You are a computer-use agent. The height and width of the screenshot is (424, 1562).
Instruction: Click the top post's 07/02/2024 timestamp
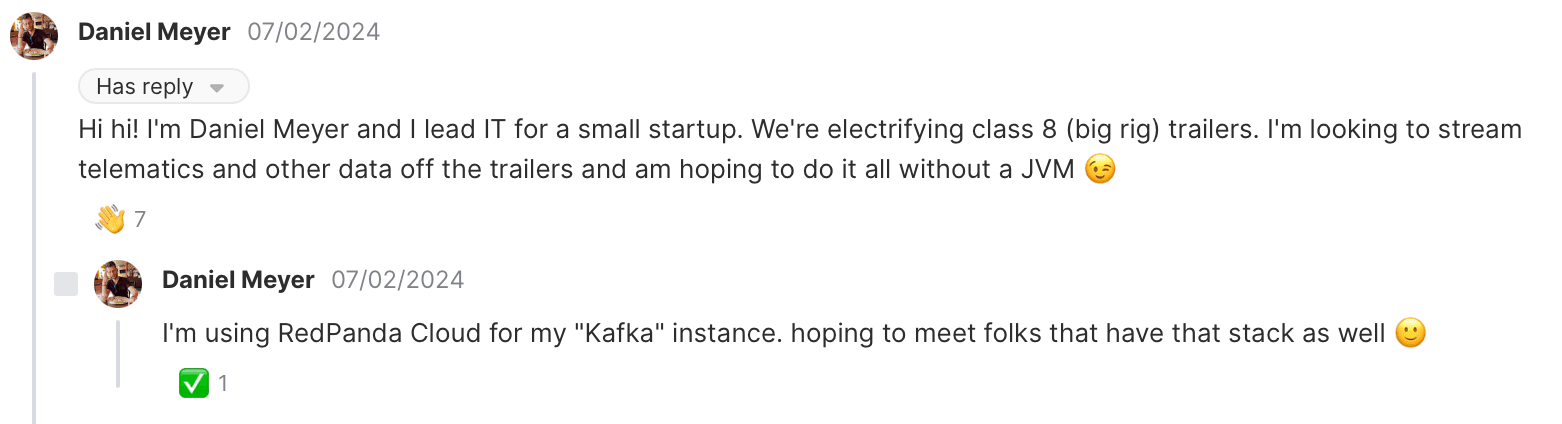point(314,32)
